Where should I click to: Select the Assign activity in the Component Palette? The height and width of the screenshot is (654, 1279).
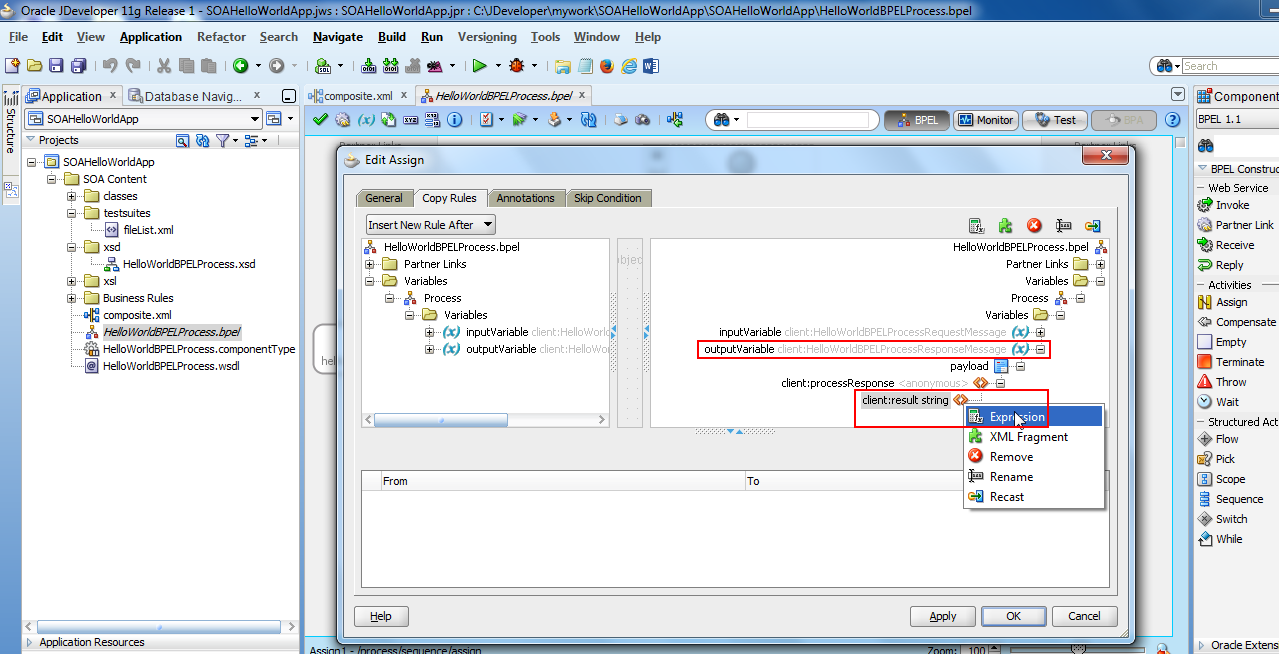(1232, 302)
